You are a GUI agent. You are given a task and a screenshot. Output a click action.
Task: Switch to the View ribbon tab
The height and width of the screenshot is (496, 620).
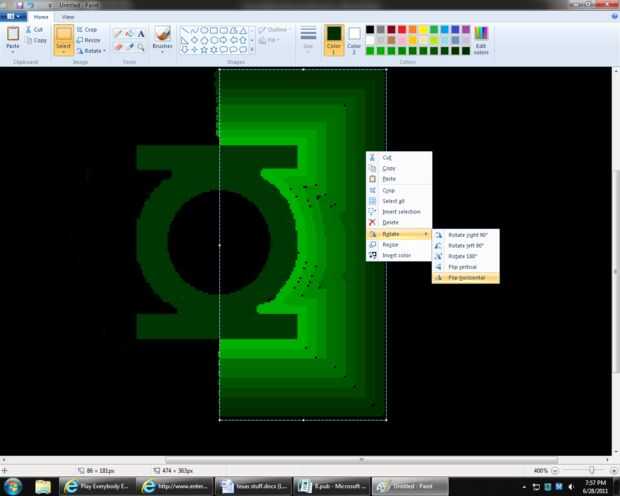[68, 17]
